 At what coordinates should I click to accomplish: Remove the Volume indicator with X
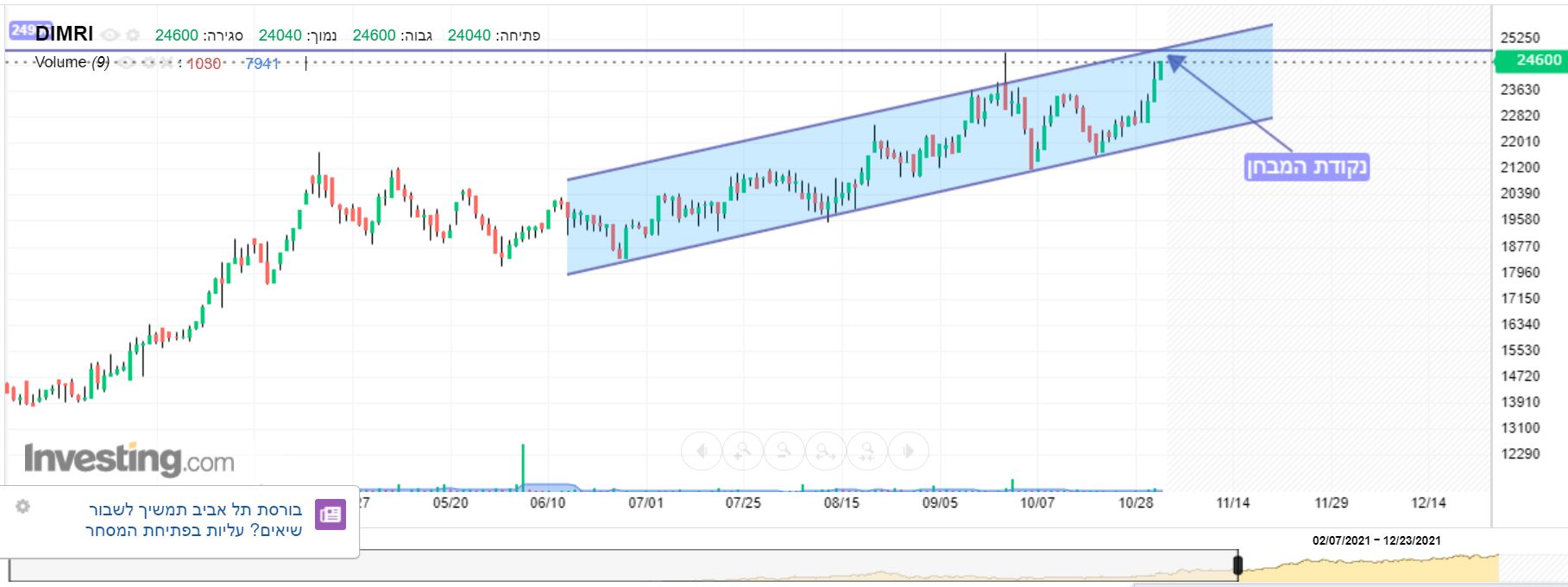[167, 63]
